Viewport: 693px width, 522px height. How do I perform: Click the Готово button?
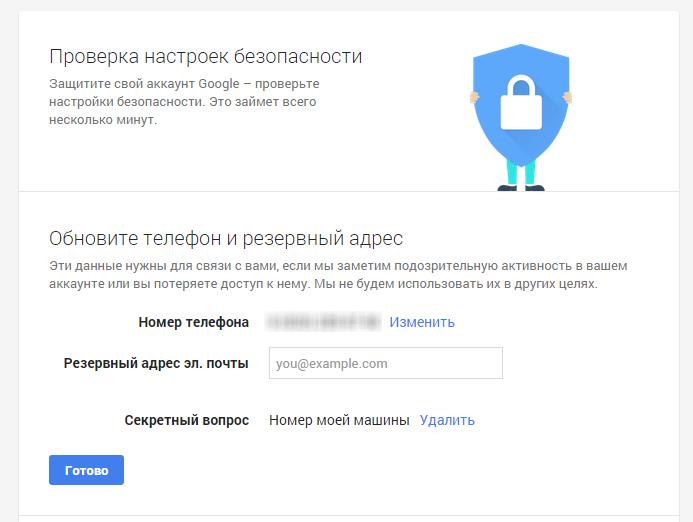(86, 470)
